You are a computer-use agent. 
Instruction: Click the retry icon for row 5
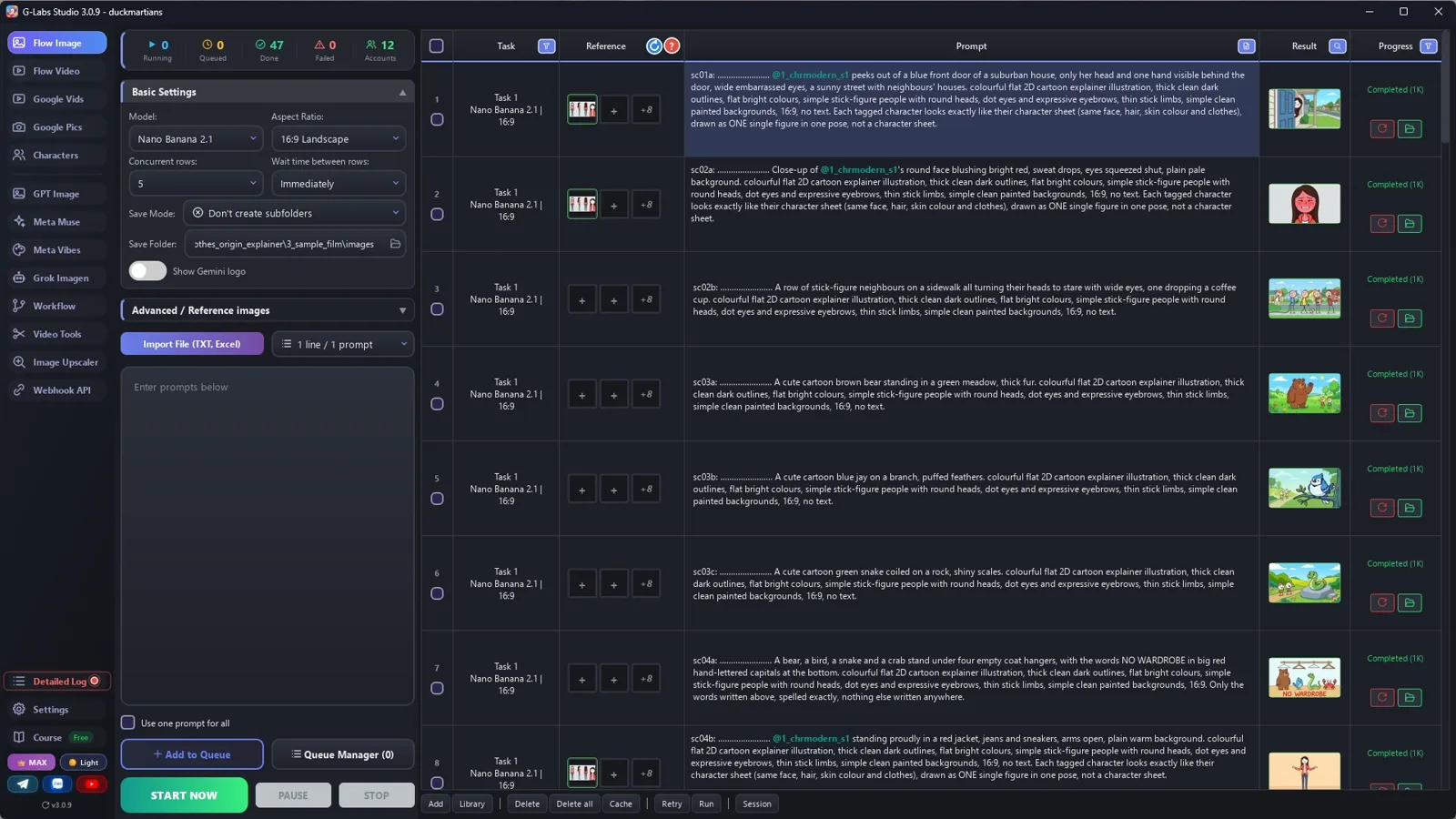1381,508
